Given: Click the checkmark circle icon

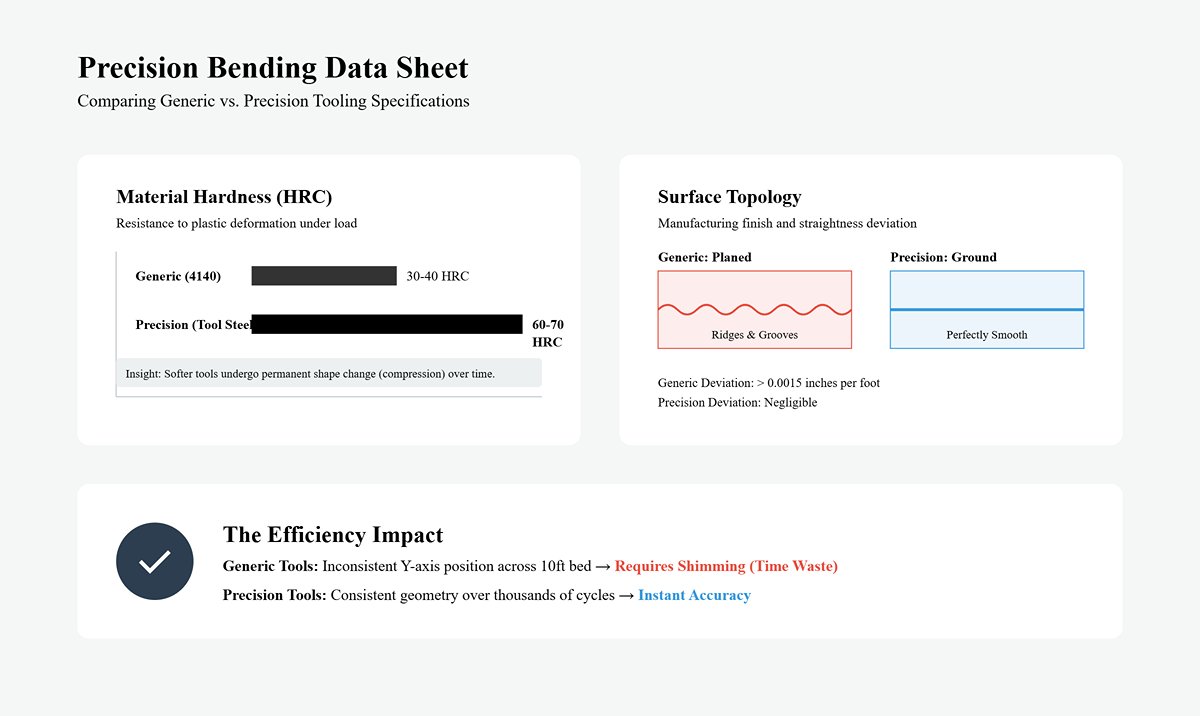Looking at the screenshot, I should [154, 561].
